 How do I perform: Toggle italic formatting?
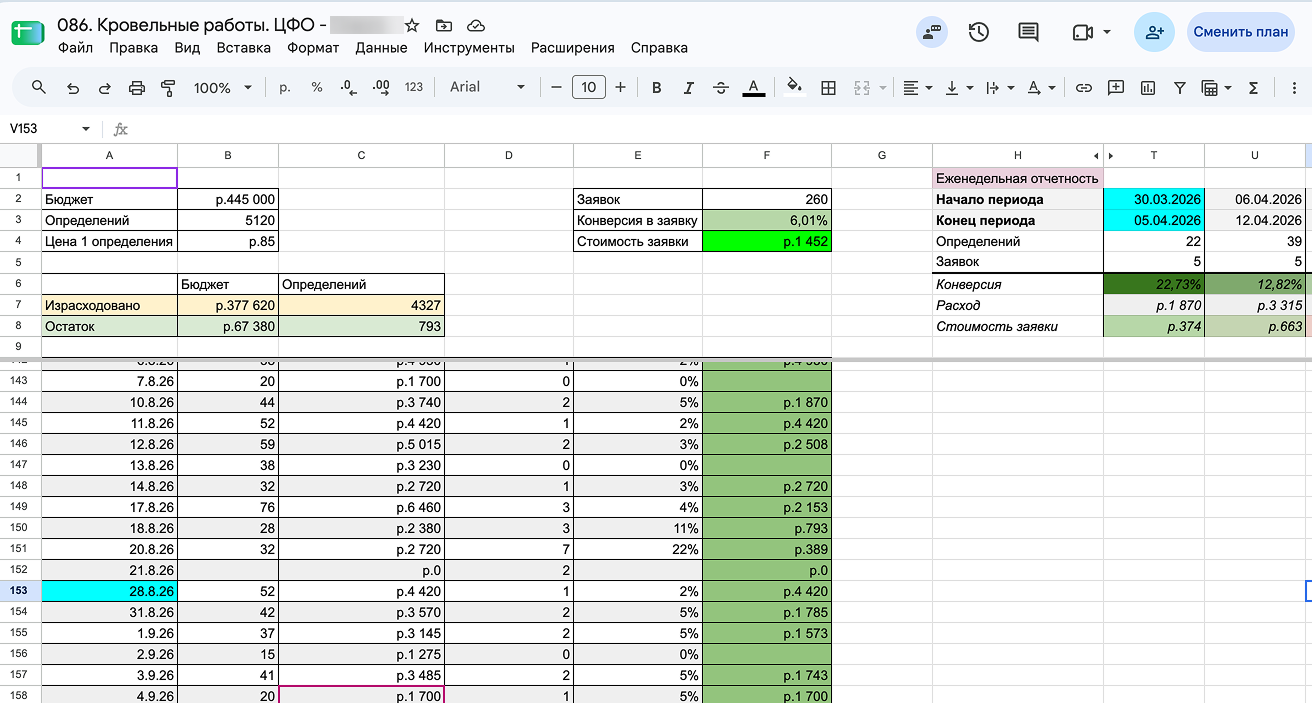[689, 88]
